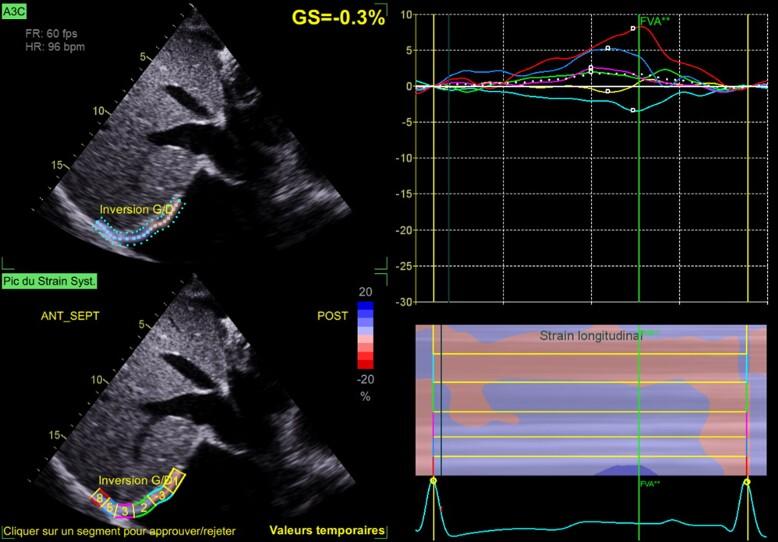Viewport: 778px width, 542px height.
Task: Click the Valeurs temporaires label
Action: pyautogui.click(x=326, y=531)
